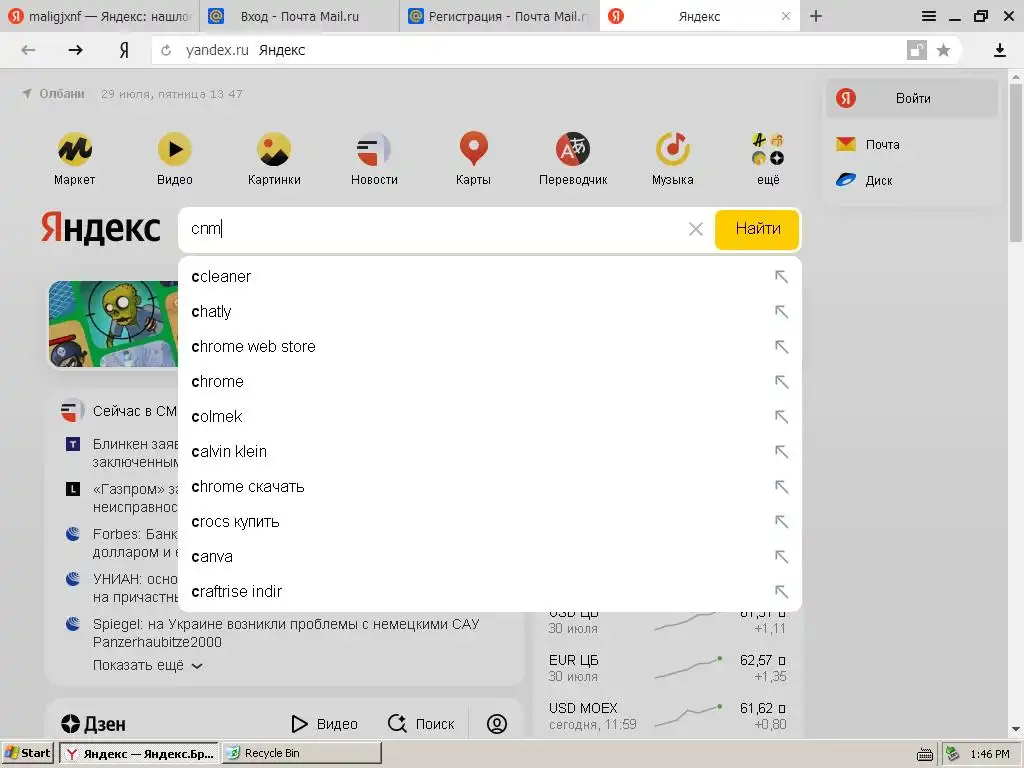Open the Dzen profile circle icon
This screenshot has width=1024, height=768.
coord(497,724)
